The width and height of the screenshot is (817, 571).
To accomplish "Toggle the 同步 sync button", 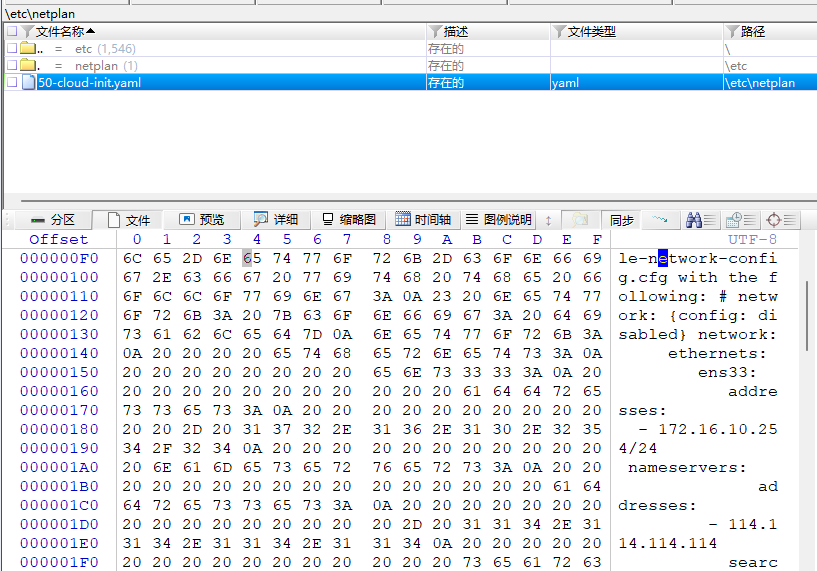I will click(x=621, y=220).
